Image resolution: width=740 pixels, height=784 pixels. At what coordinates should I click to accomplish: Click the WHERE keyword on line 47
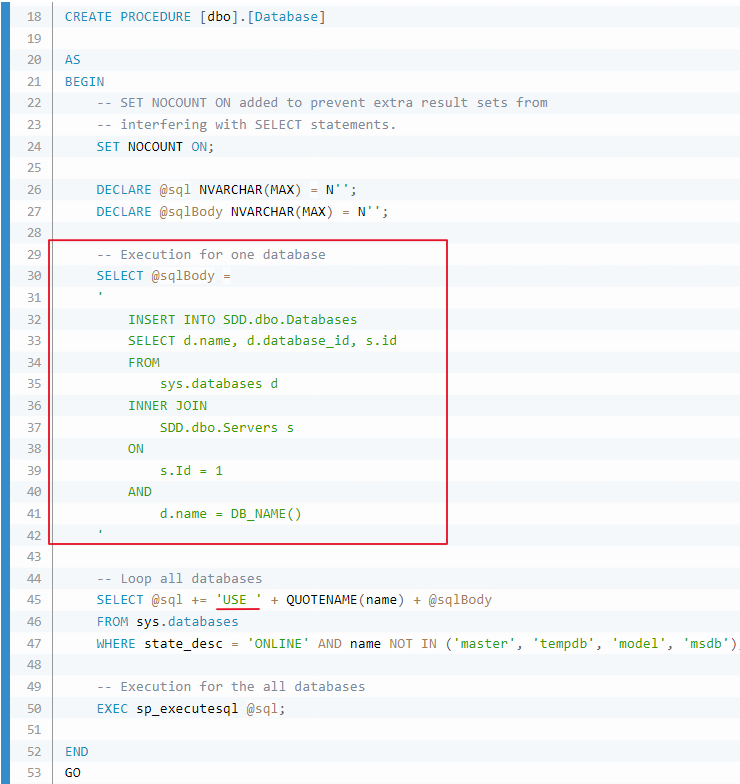click(116, 644)
